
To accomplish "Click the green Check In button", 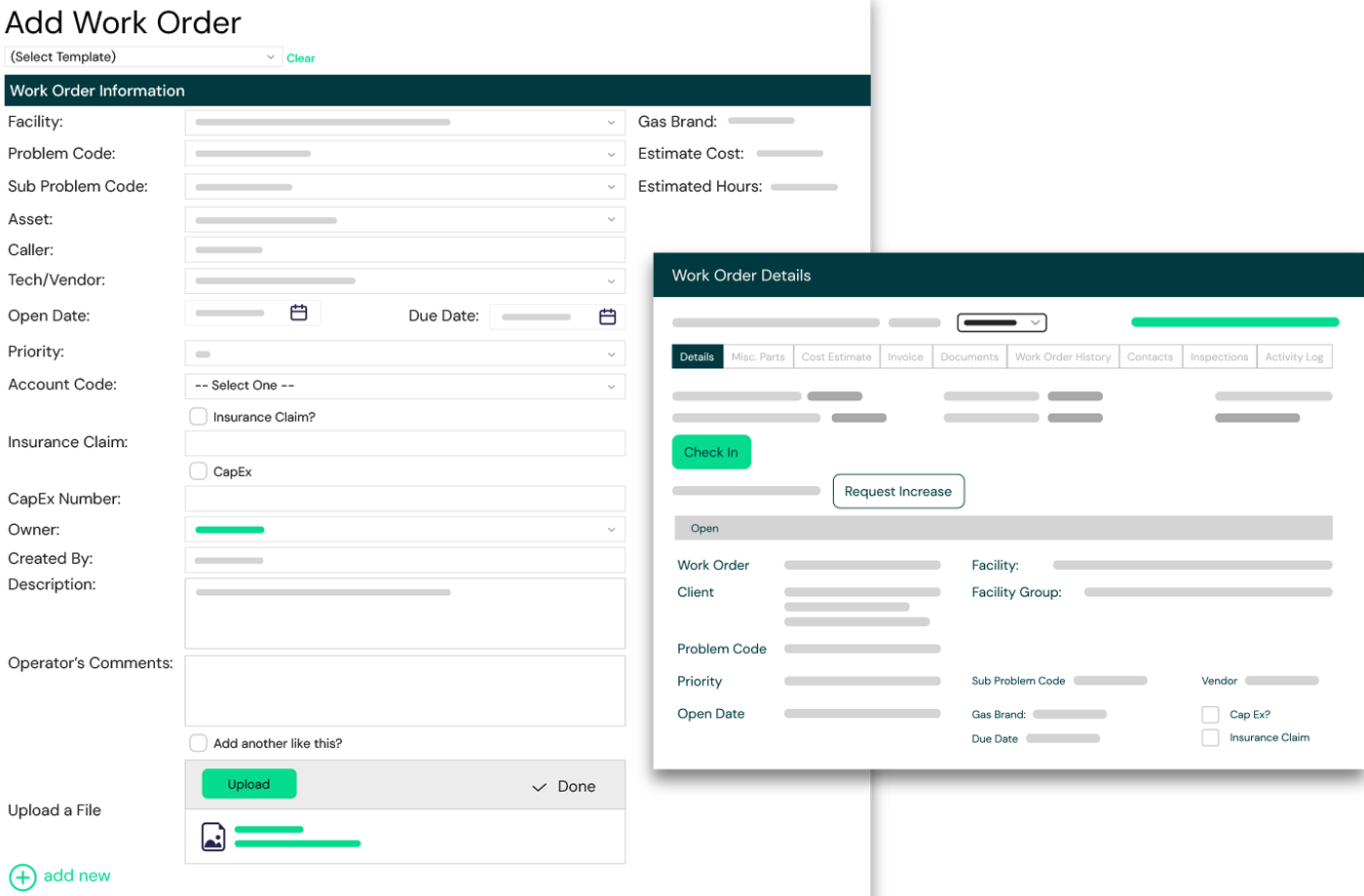I will pyautogui.click(x=711, y=453).
